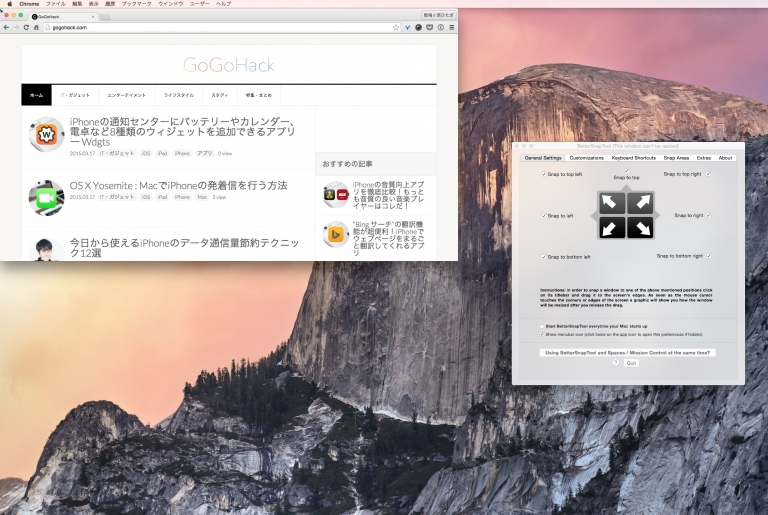The height and width of the screenshot is (515, 768).
Task: Open a new Chrome tab
Action: tap(104, 17)
